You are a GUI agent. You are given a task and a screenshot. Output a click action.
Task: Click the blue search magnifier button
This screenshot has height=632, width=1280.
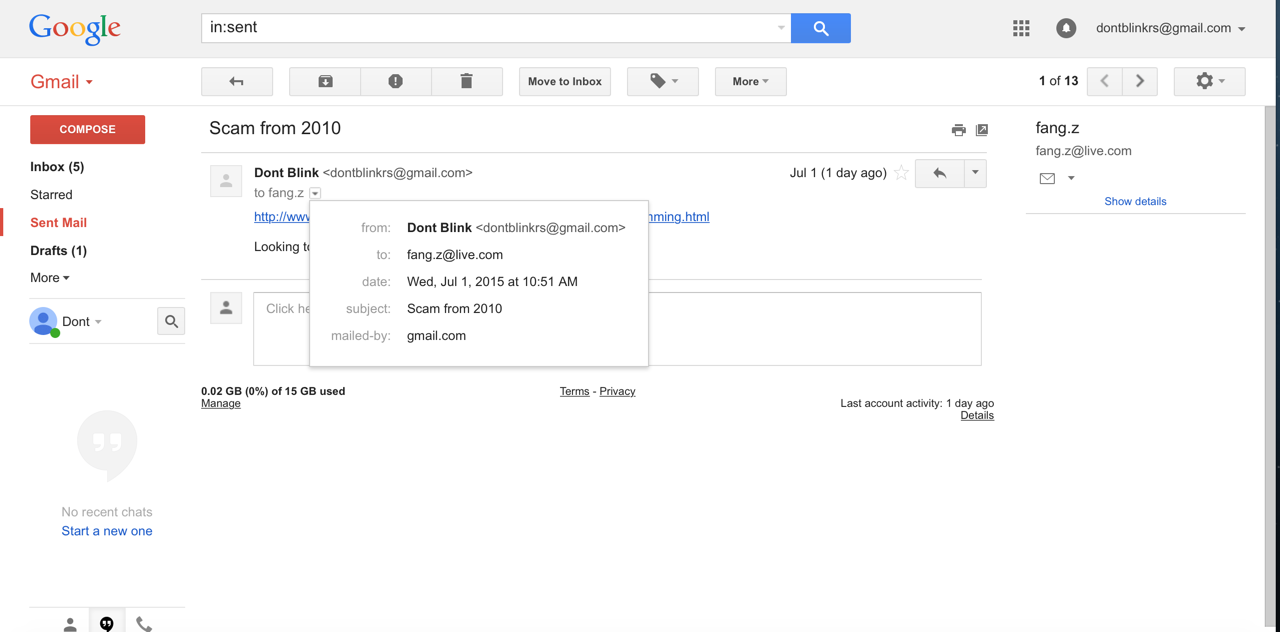pyautogui.click(x=820, y=28)
